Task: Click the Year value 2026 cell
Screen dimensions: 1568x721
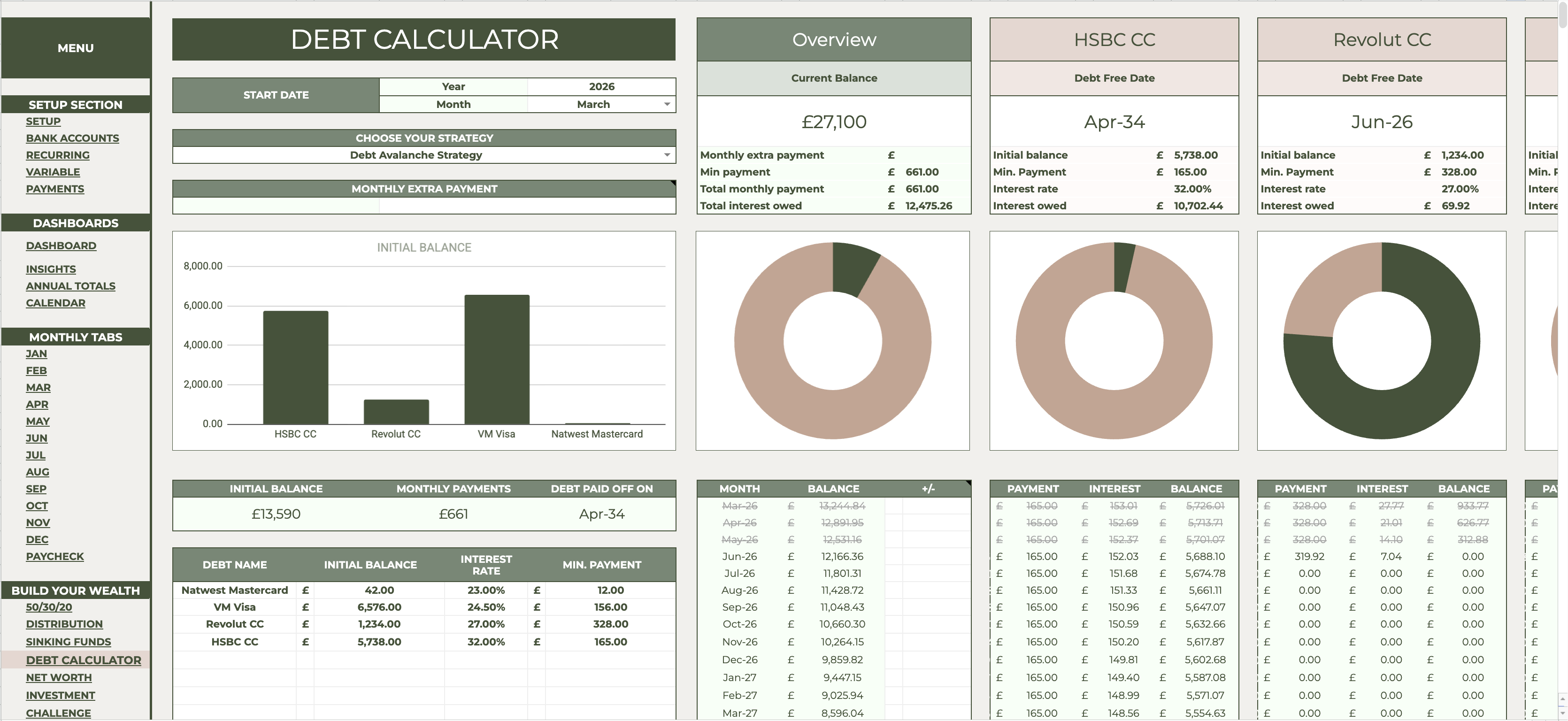Action: 601,86
